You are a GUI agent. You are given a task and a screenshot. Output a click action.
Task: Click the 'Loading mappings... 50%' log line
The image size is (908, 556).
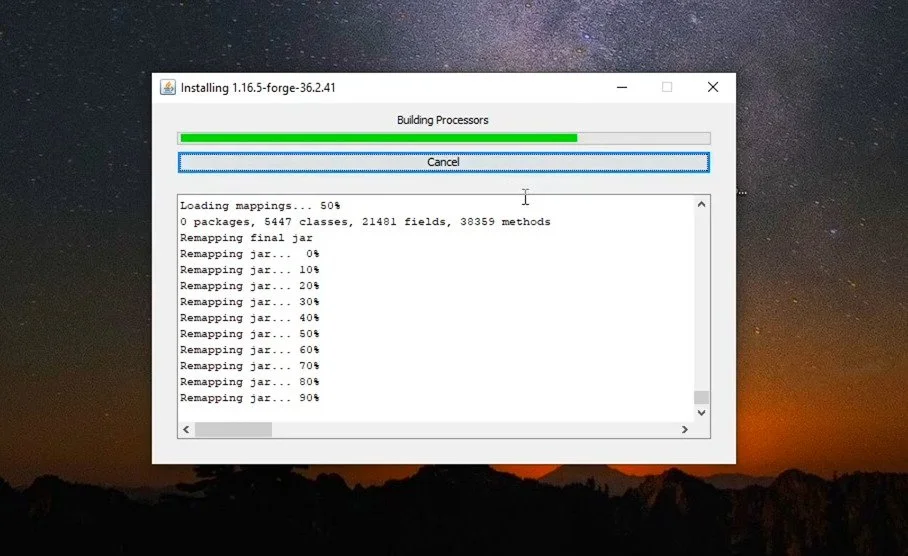pos(260,206)
